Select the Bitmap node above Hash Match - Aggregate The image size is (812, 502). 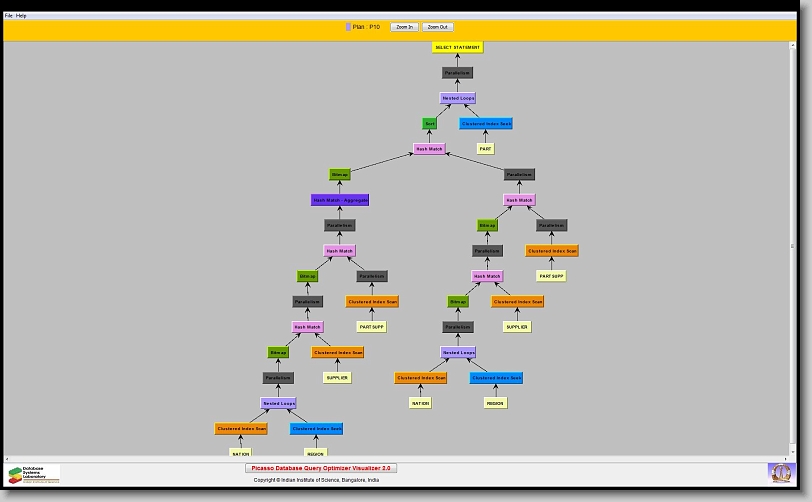[340, 174]
